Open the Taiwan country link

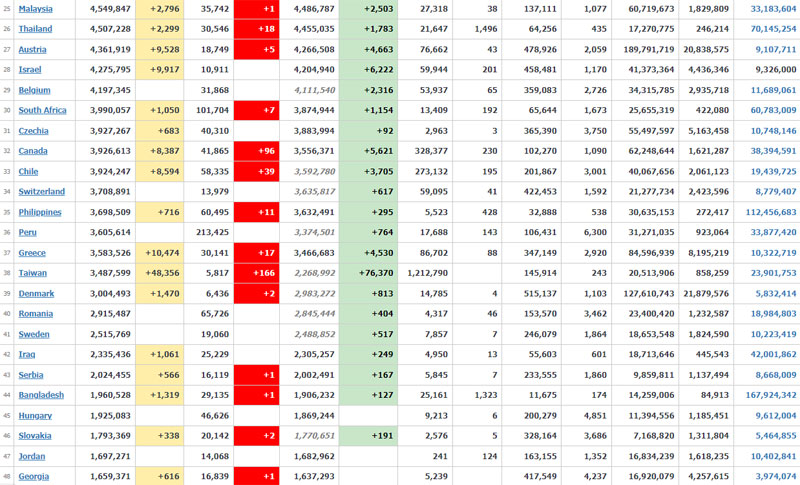pyautogui.click(x=33, y=273)
